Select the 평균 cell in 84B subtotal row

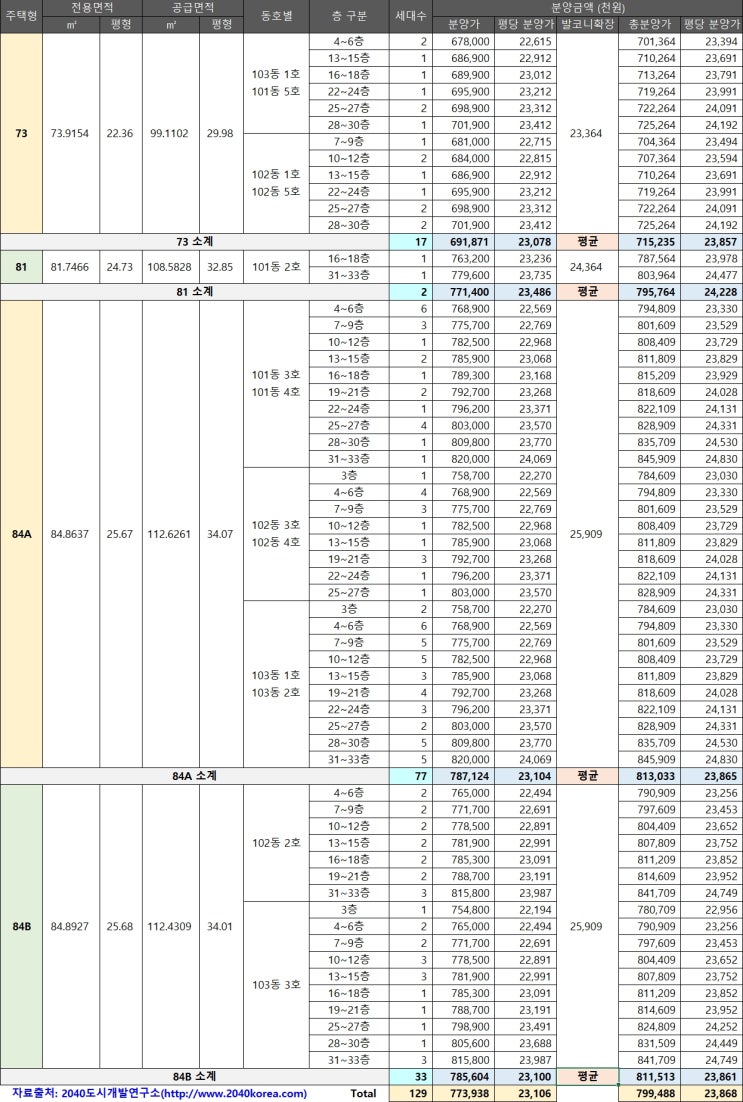pos(588,1077)
